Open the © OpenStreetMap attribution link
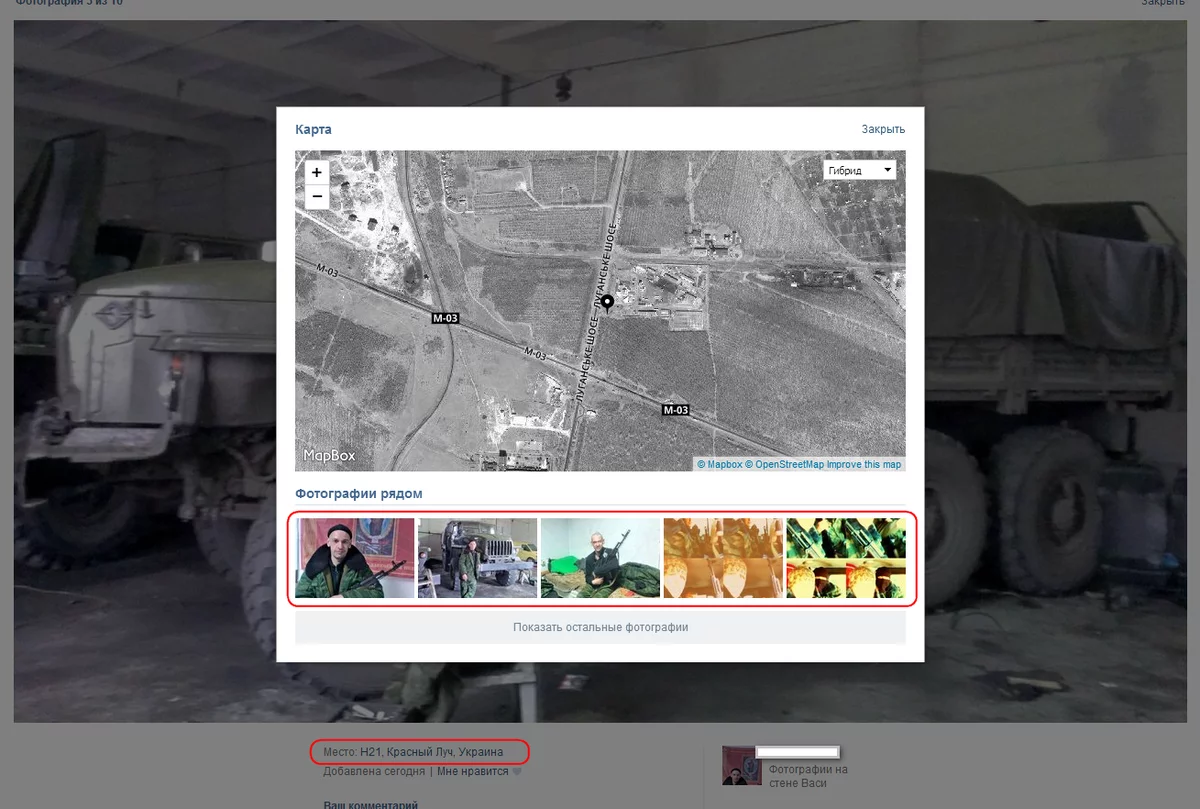Image resolution: width=1200 pixels, height=809 pixels. (785, 464)
